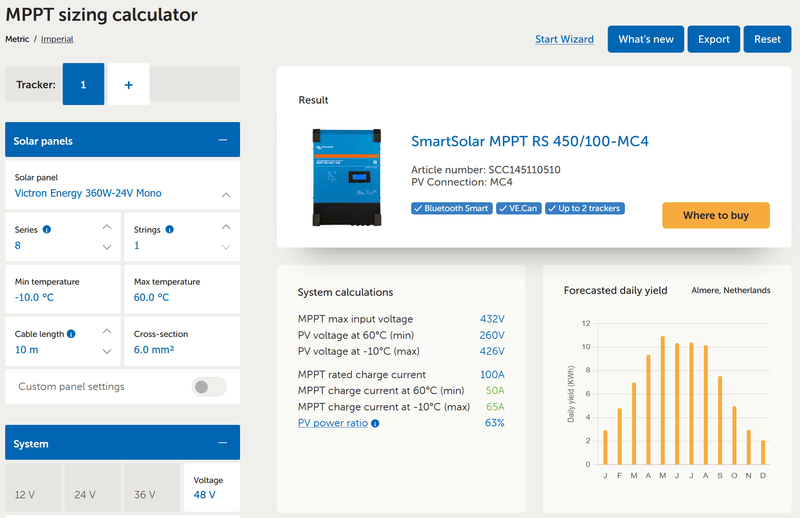Click the 63% PV power ratio value
This screenshot has height=518, width=800.
[494, 423]
